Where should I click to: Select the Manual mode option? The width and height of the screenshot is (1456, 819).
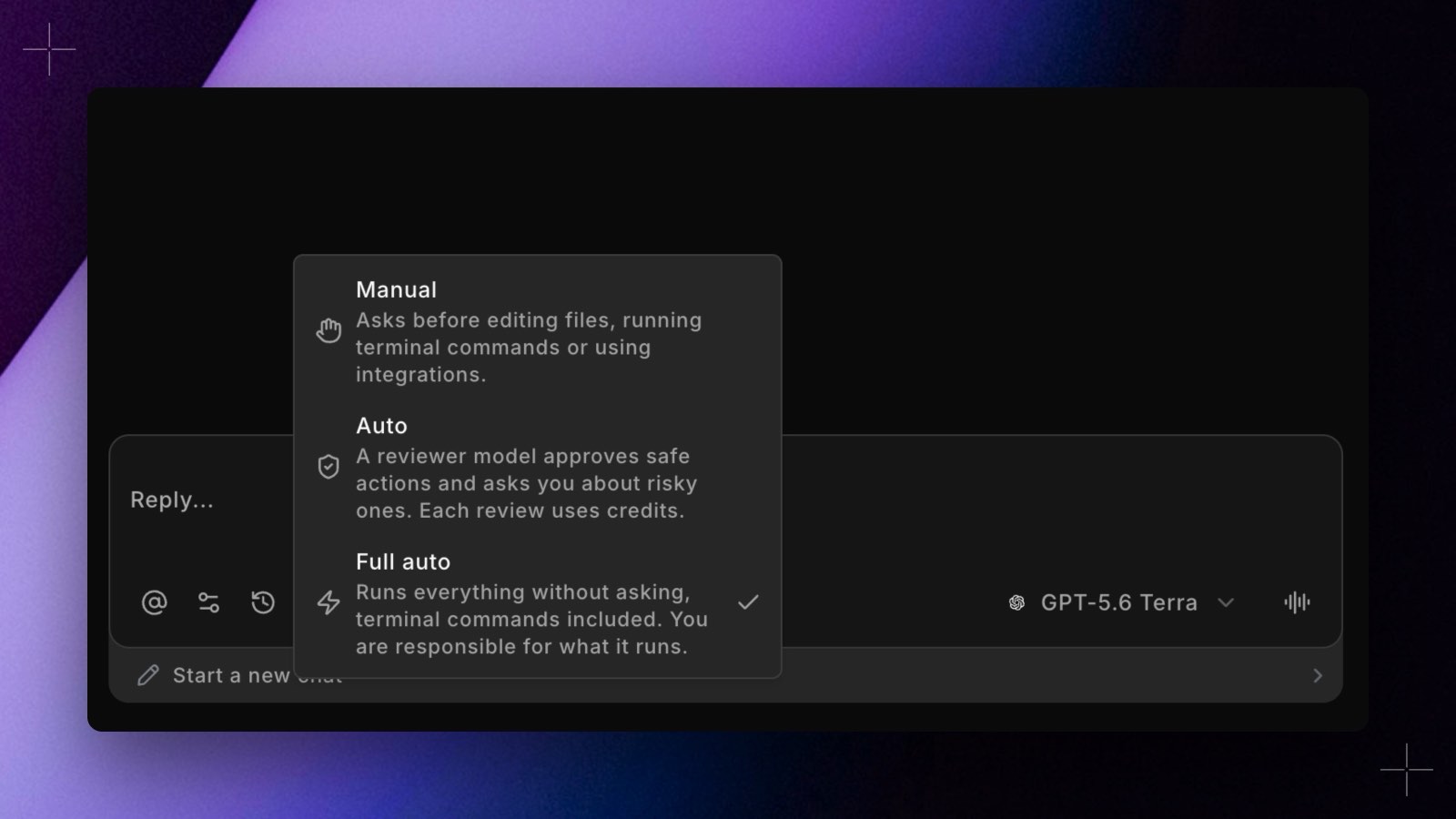click(x=537, y=330)
